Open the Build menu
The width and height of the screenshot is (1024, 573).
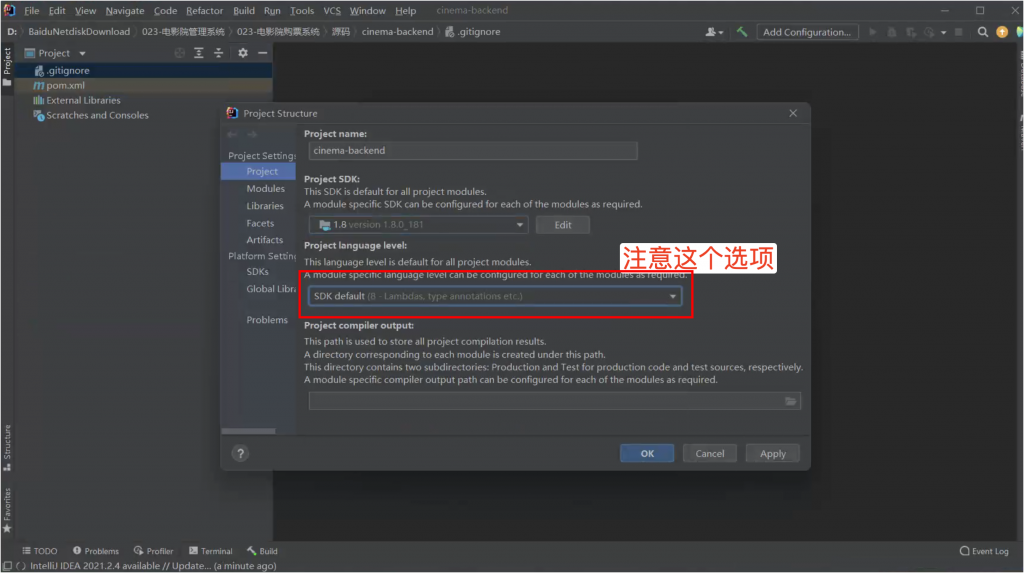tap(244, 10)
